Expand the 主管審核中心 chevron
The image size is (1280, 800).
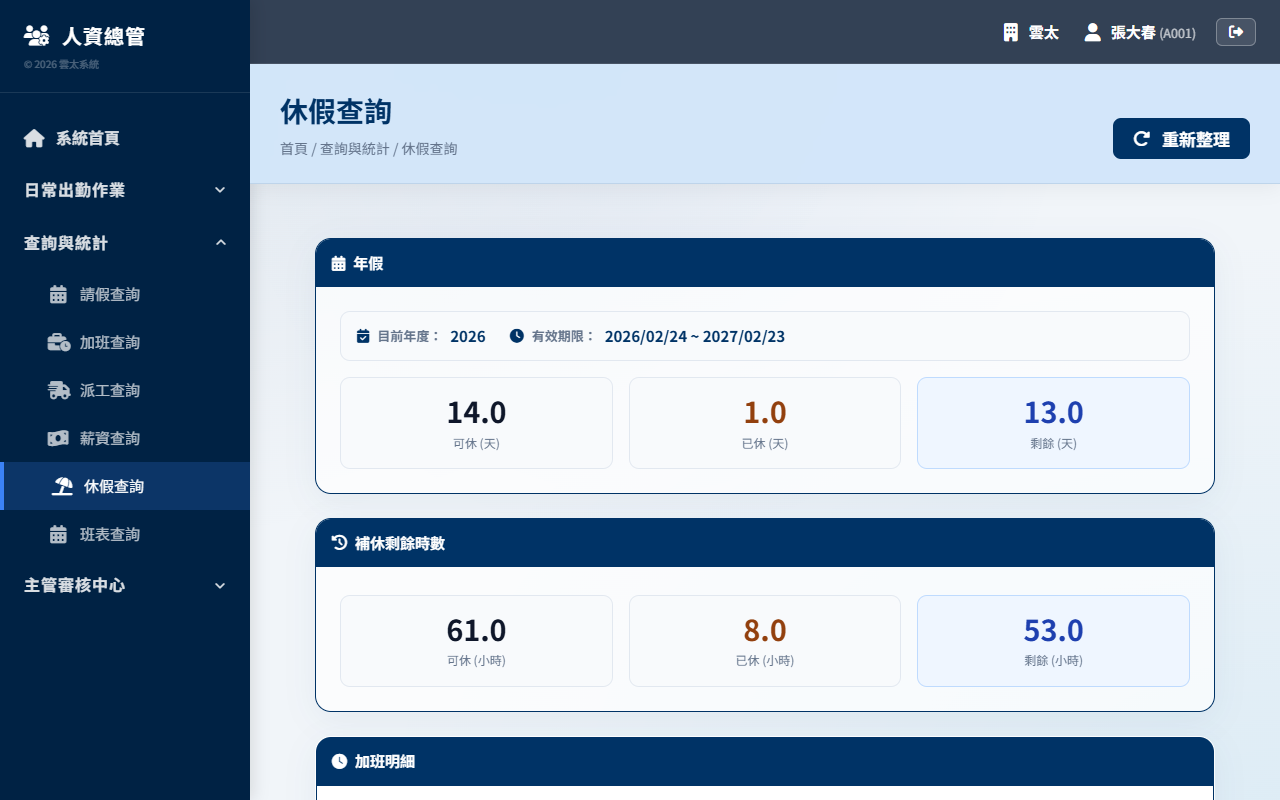point(221,586)
